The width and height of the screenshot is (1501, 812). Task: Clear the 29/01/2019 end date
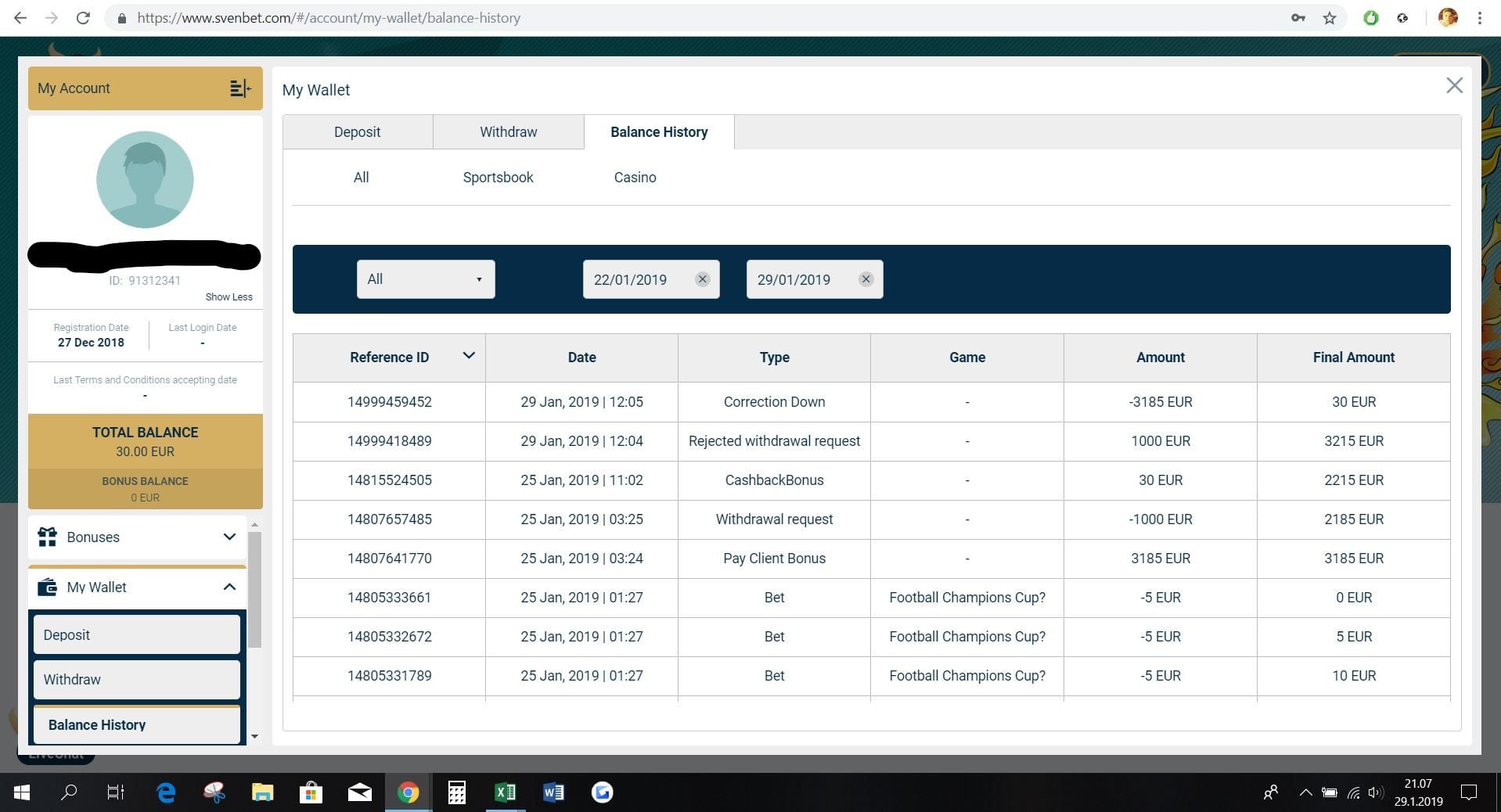point(866,279)
